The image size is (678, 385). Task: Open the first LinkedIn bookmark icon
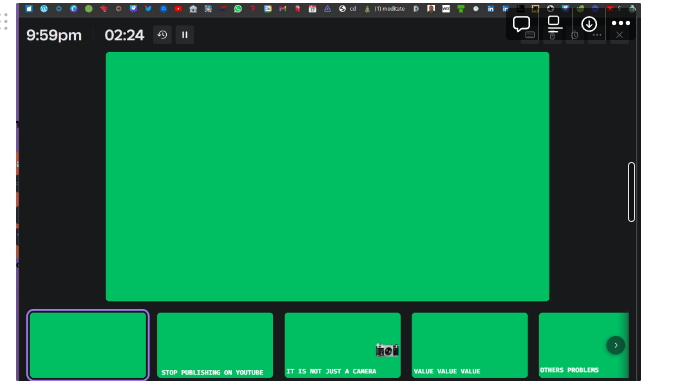tap(490, 9)
